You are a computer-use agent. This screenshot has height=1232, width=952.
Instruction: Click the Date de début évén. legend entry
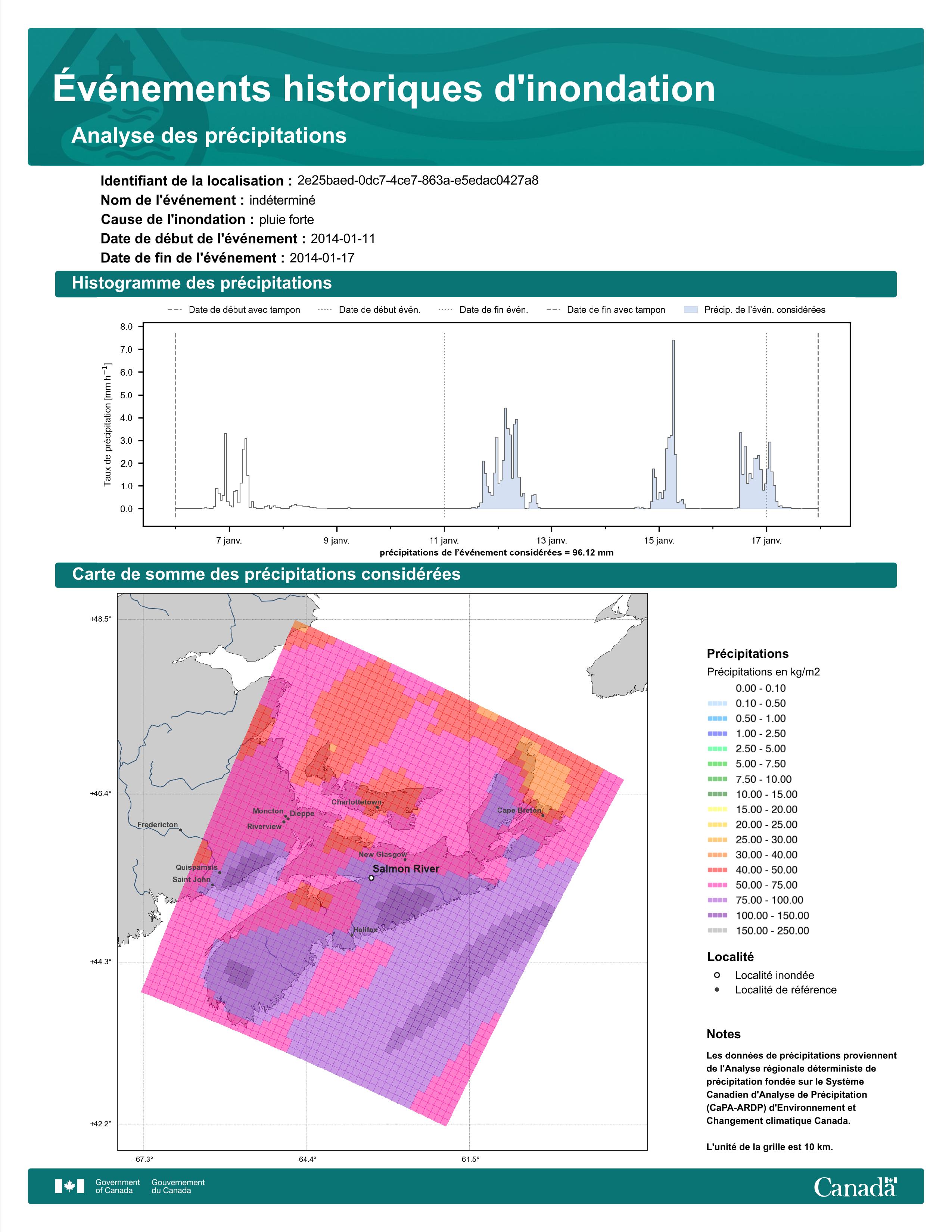point(369,310)
